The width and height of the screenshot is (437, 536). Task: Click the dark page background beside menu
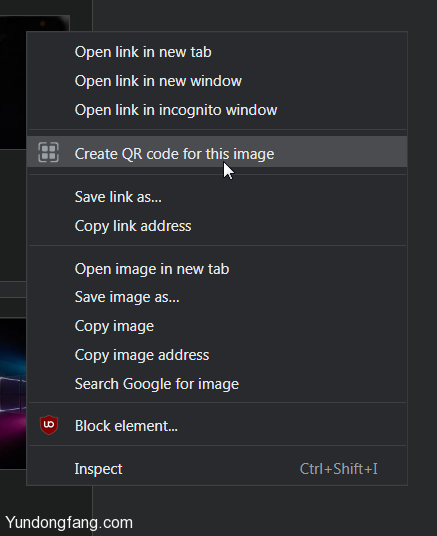click(422, 260)
